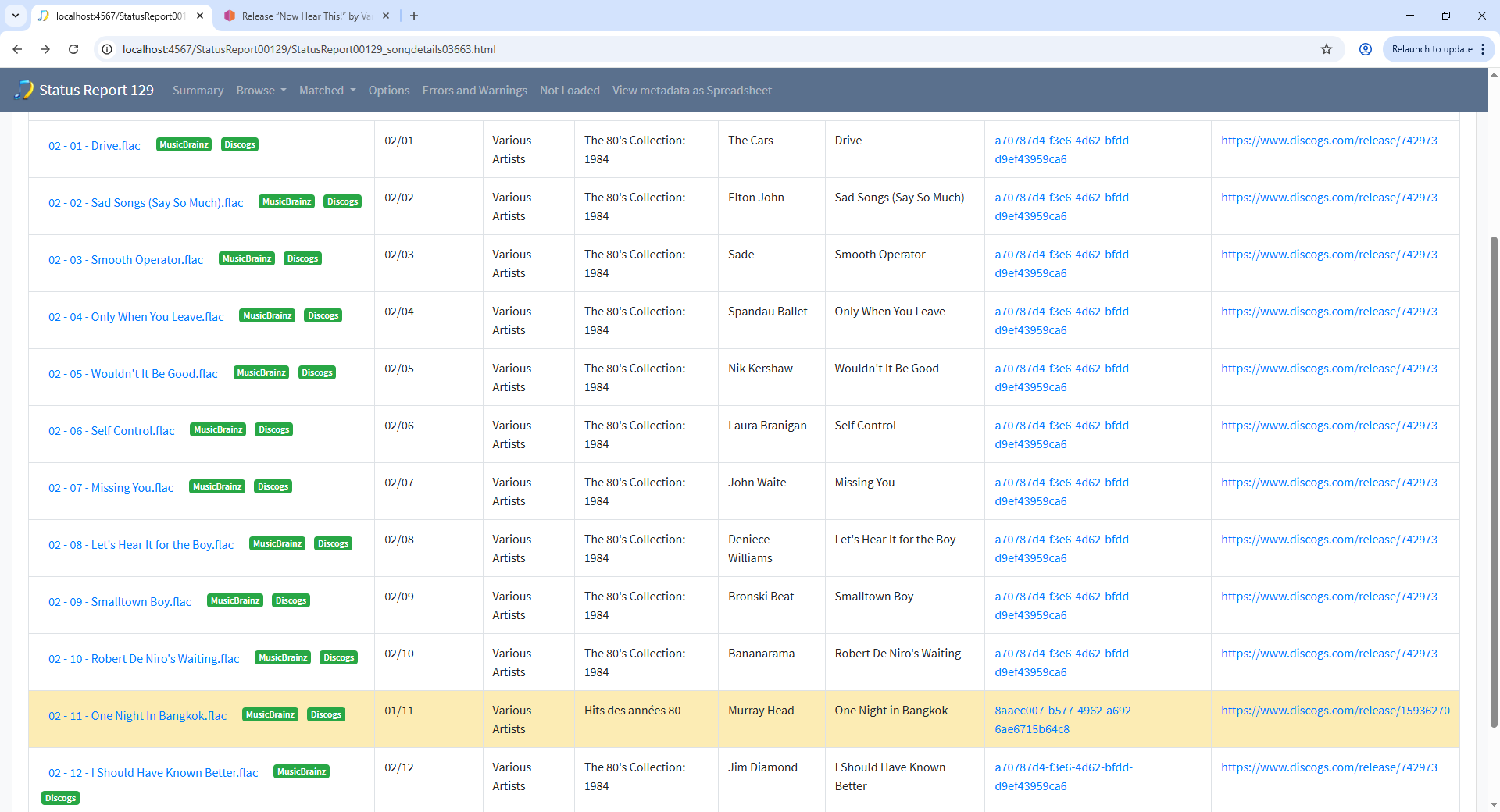Click Discogs badge for Drive.flac
1500x812 pixels.
pos(240,144)
